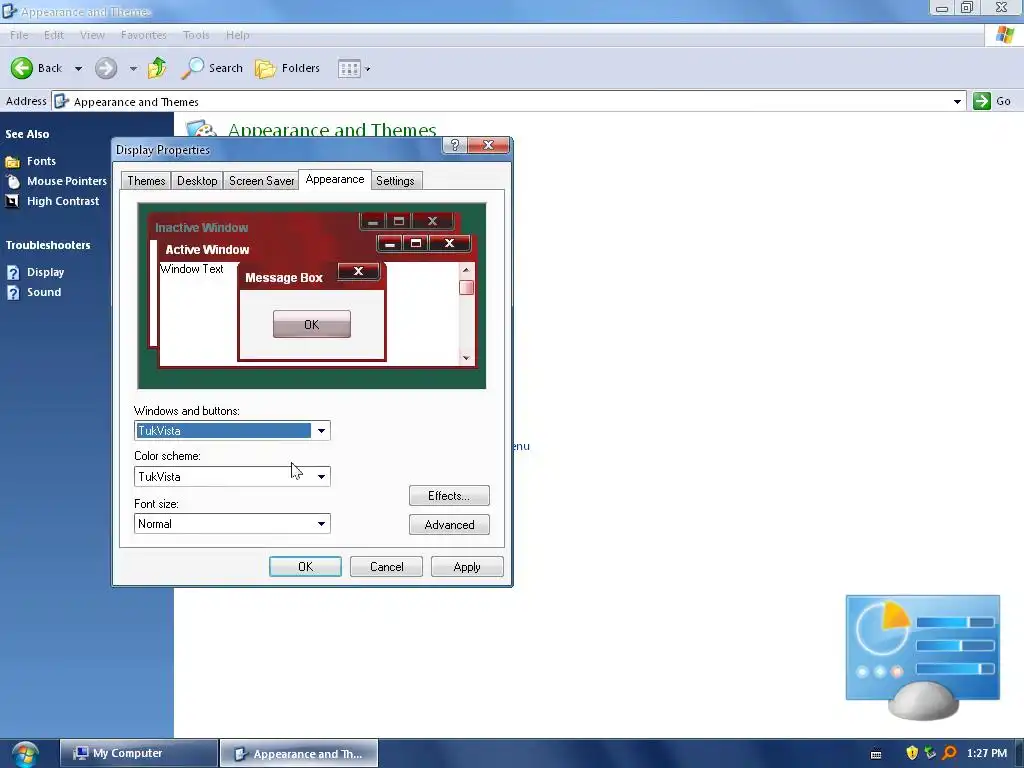Click the Windows Start orb
Screen dimensions: 1024x768
pyautogui.click(x=25, y=754)
